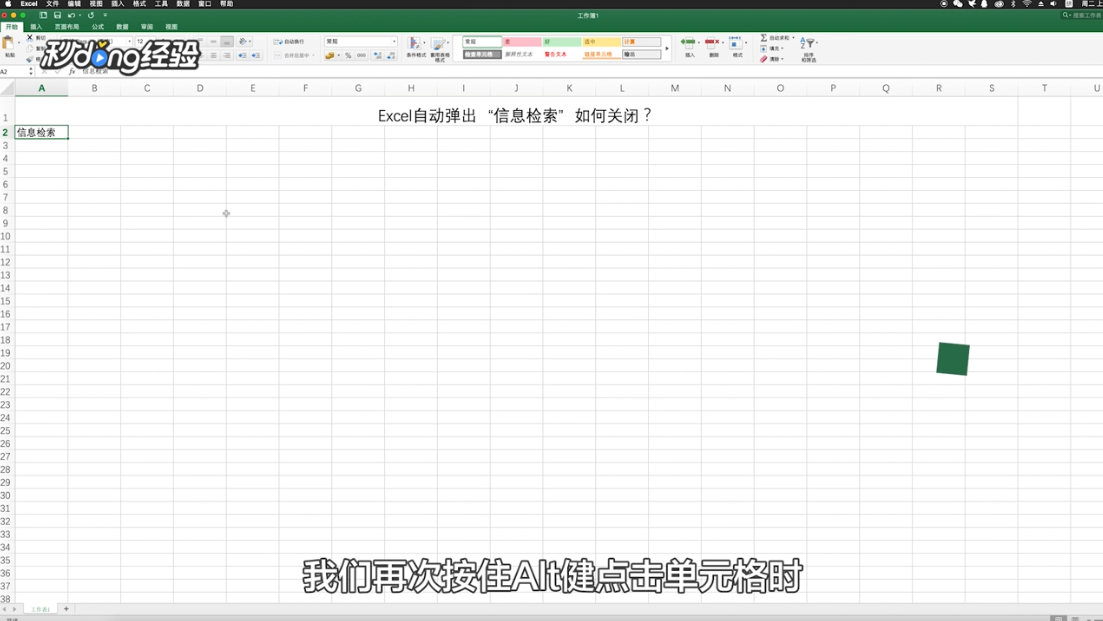Click the percent style icon
1103x621 pixels.
[348, 55]
